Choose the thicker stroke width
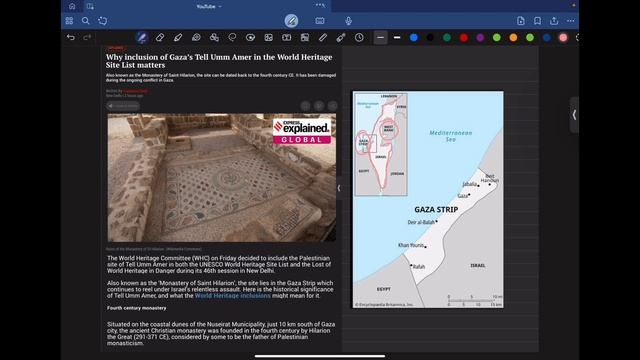 [x=397, y=38]
